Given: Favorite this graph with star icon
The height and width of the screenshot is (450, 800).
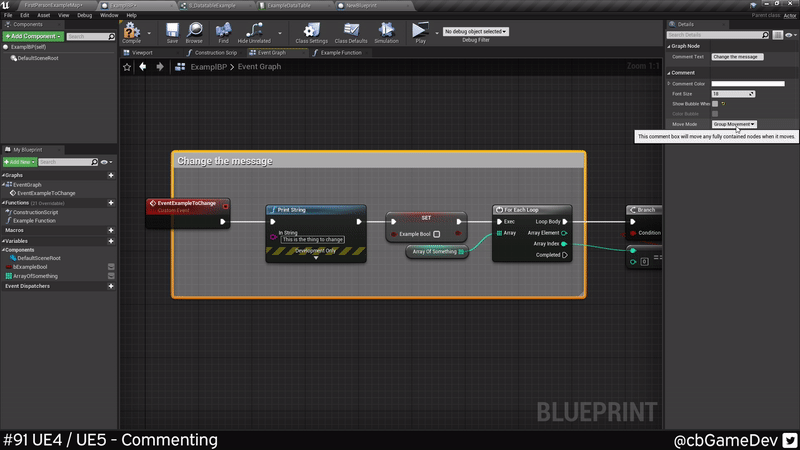Looking at the screenshot, I should tap(127, 67).
